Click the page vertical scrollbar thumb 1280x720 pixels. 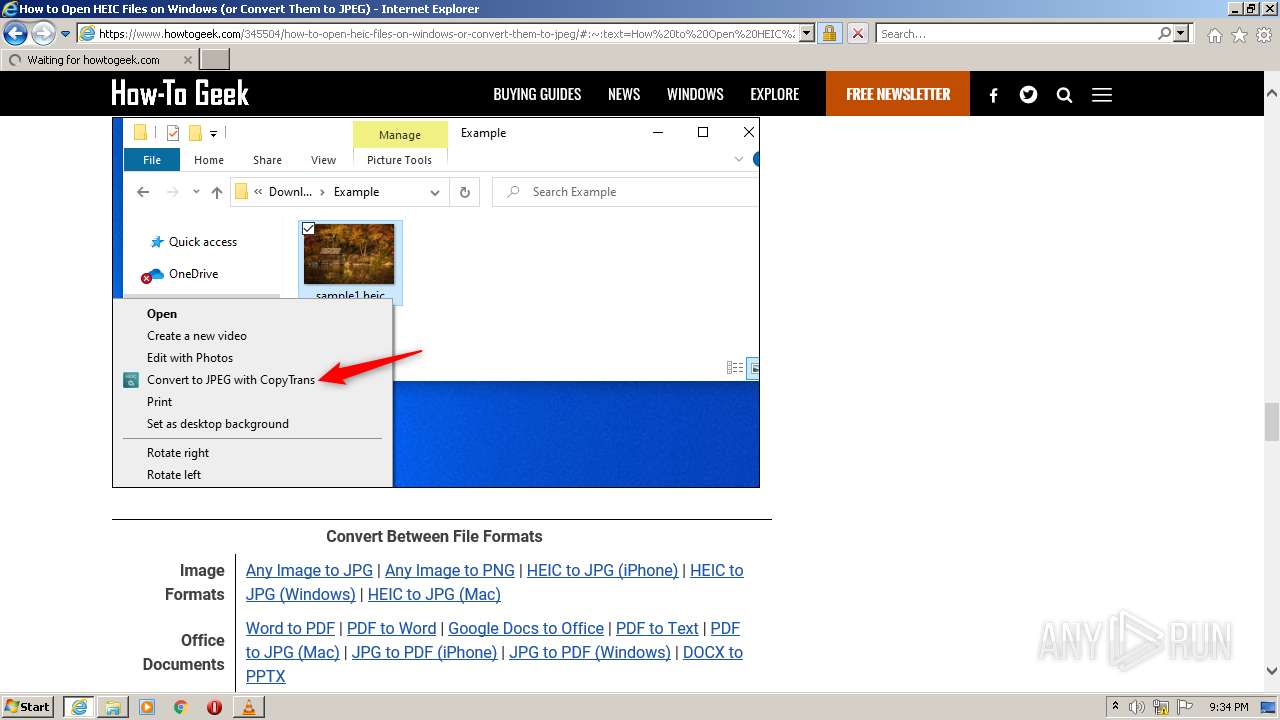pos(1272,421)
